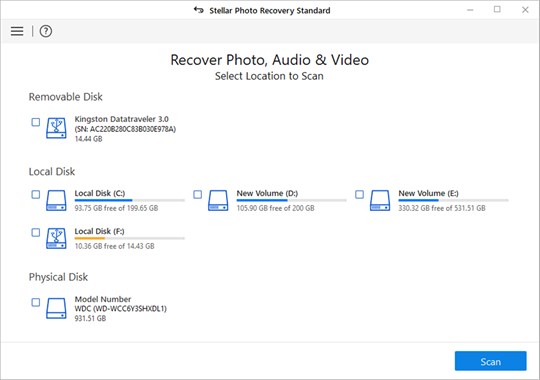Click the Local Disk (C:) usage bar
This screenshot has width=540, height=380.
[129, 200]
